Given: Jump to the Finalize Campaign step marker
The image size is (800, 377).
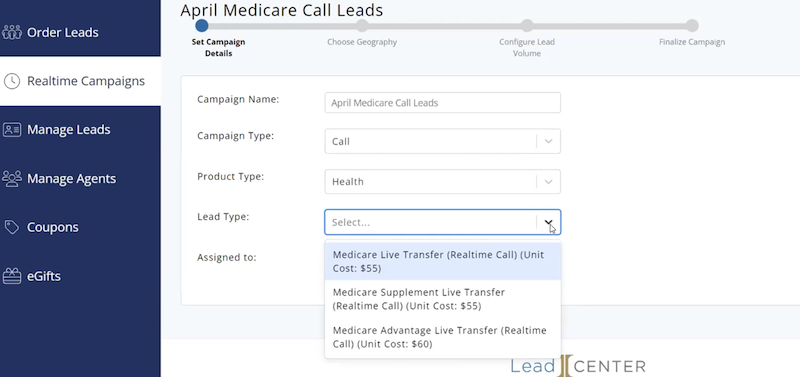Looking at the screenshot, I should [x=692, y=26].
